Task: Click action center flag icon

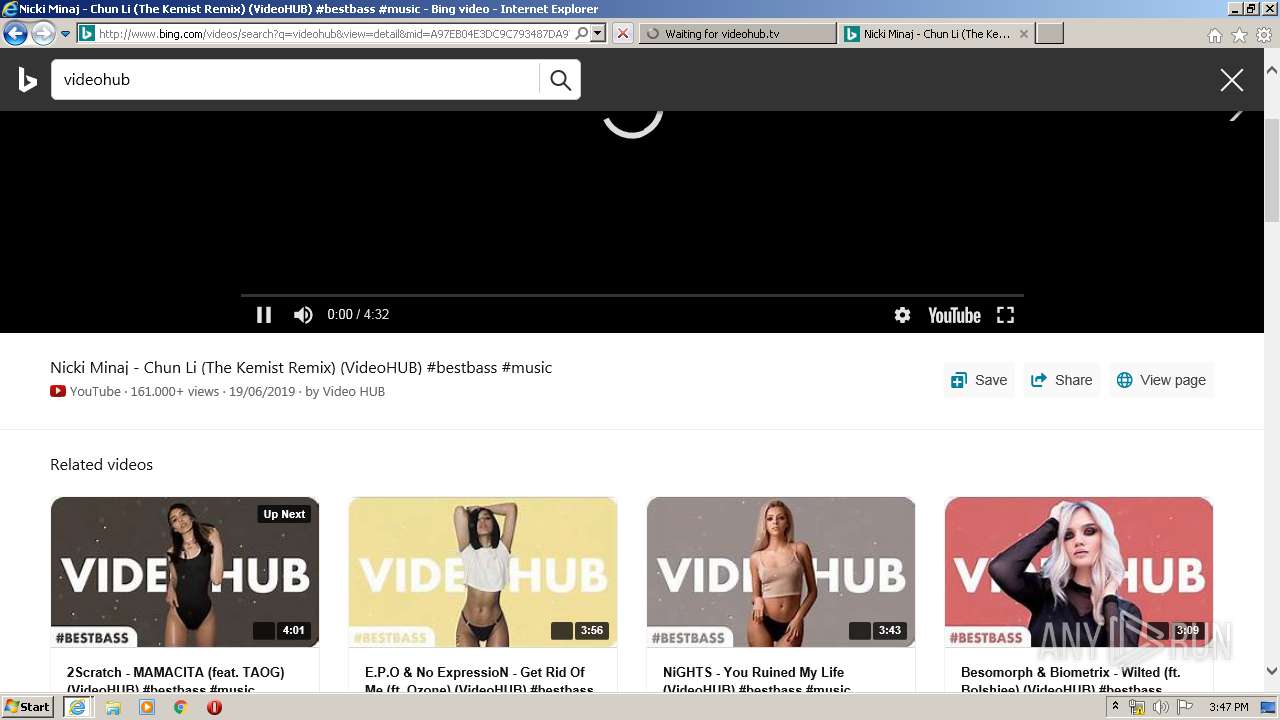Action: pyautogui.click(x=1185, y=707)
